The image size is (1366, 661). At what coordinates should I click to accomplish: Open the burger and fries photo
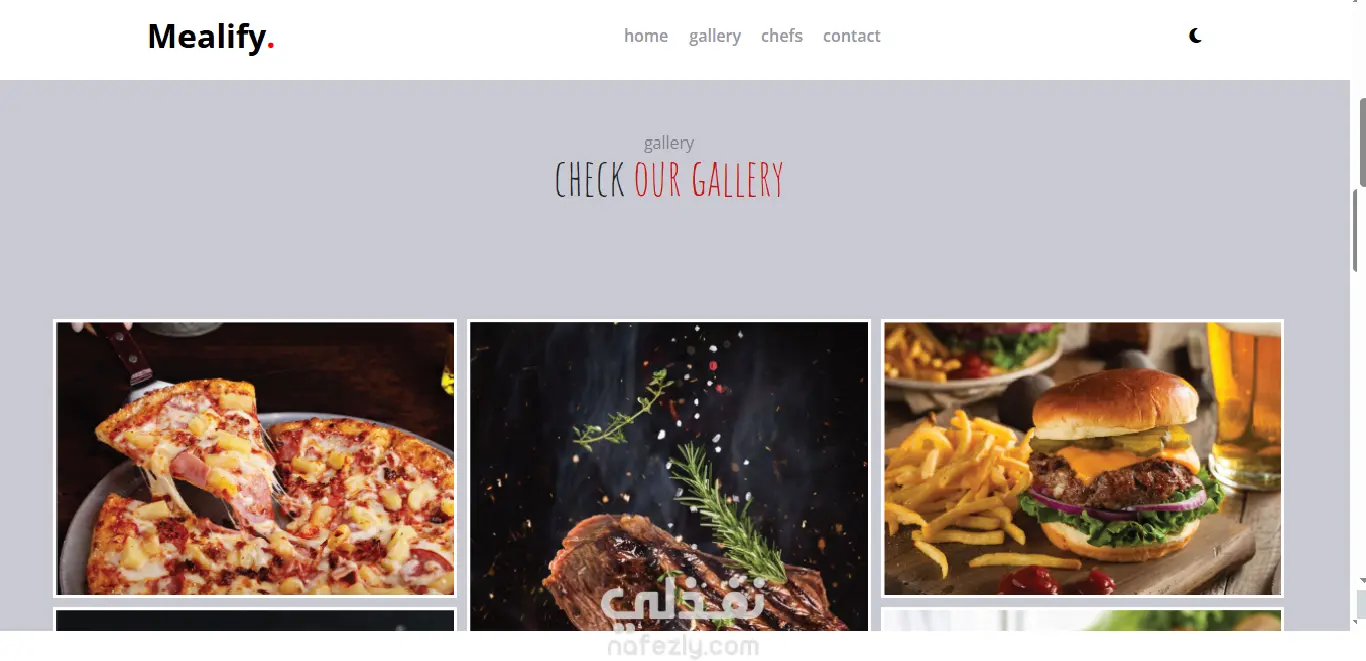(1082, 458)
